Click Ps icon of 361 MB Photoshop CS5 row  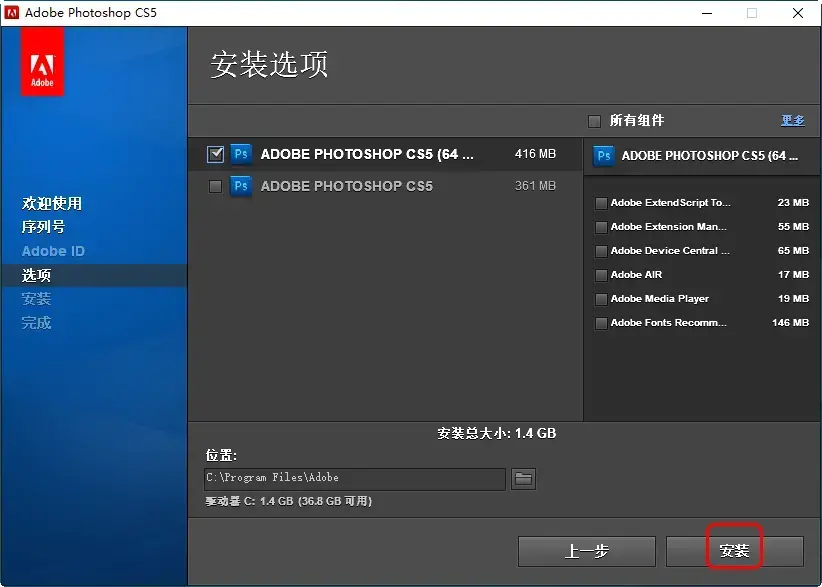click(x=241, y=186)
